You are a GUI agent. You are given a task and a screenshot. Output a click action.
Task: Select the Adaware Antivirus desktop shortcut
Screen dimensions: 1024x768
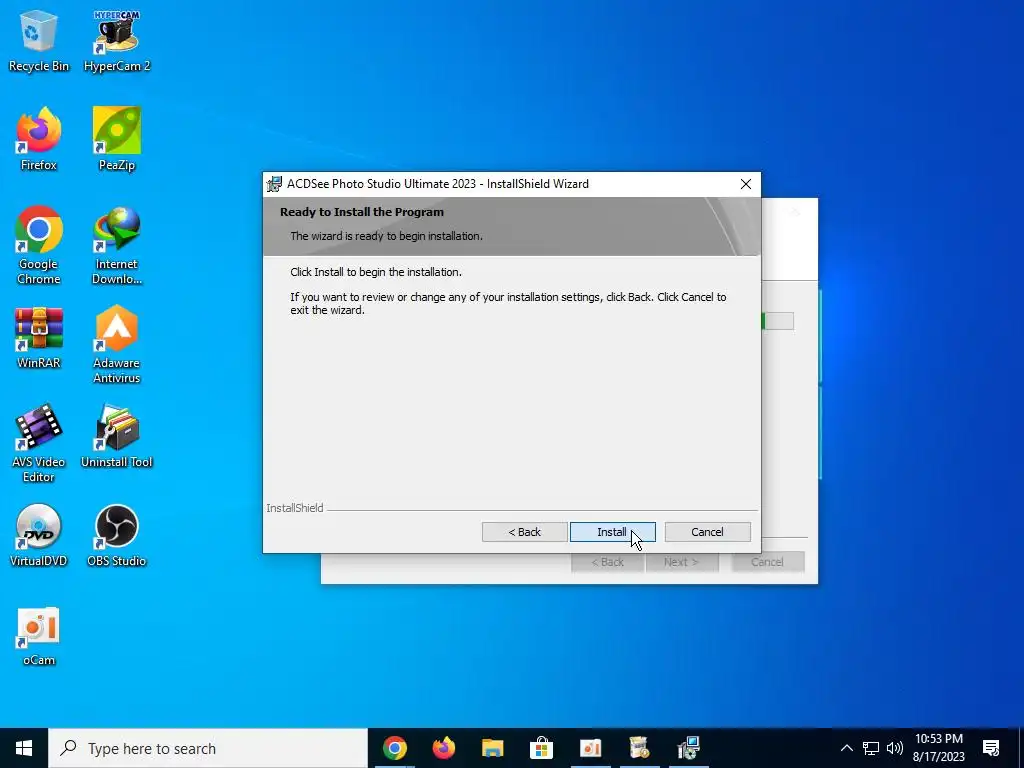pyautogui.click(x=117, y=345)
